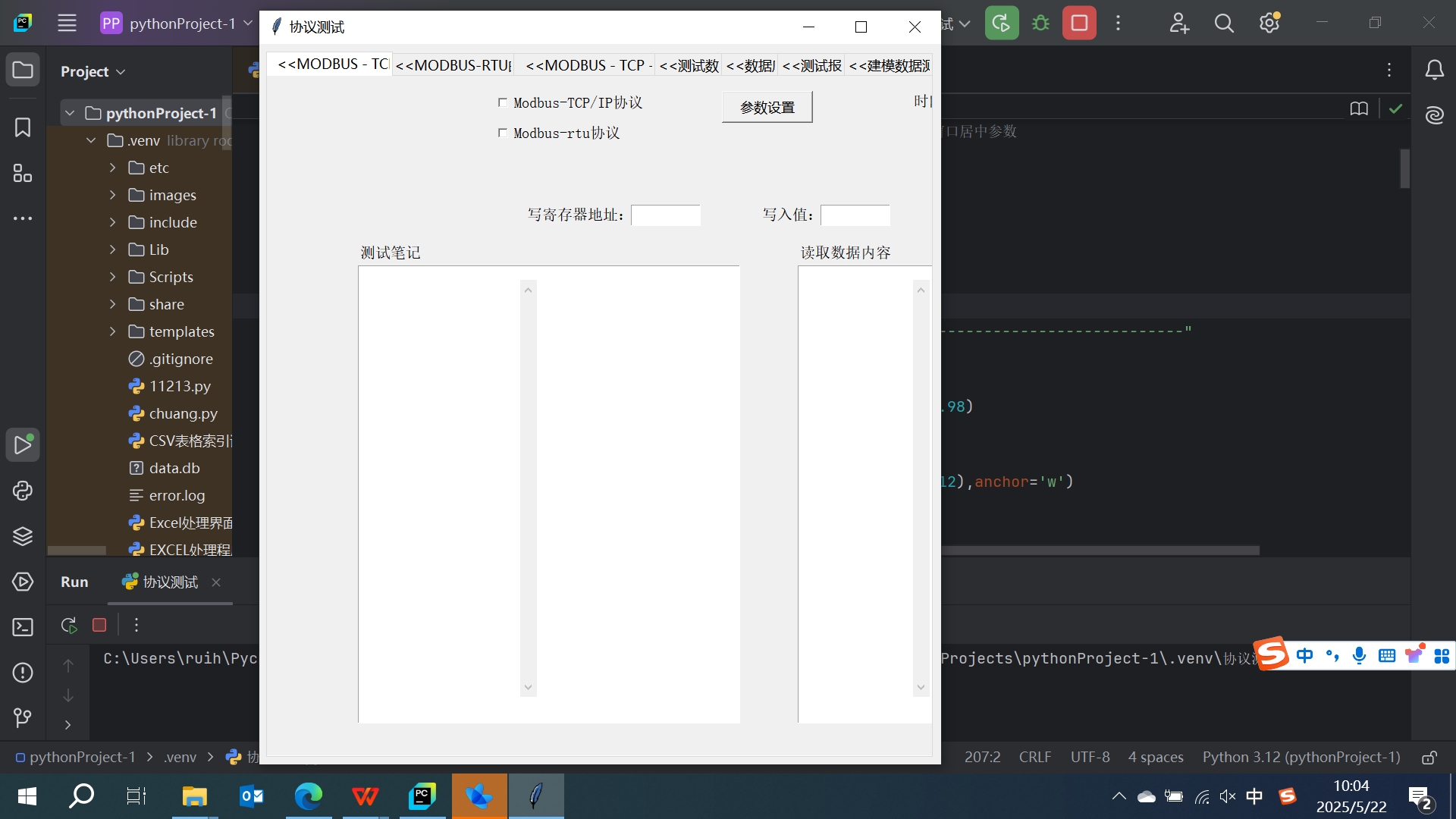This screenshot has height=819, width=1456.
Task: Open PyCharm settings gear icon
Action: (x=1269, y=23)
